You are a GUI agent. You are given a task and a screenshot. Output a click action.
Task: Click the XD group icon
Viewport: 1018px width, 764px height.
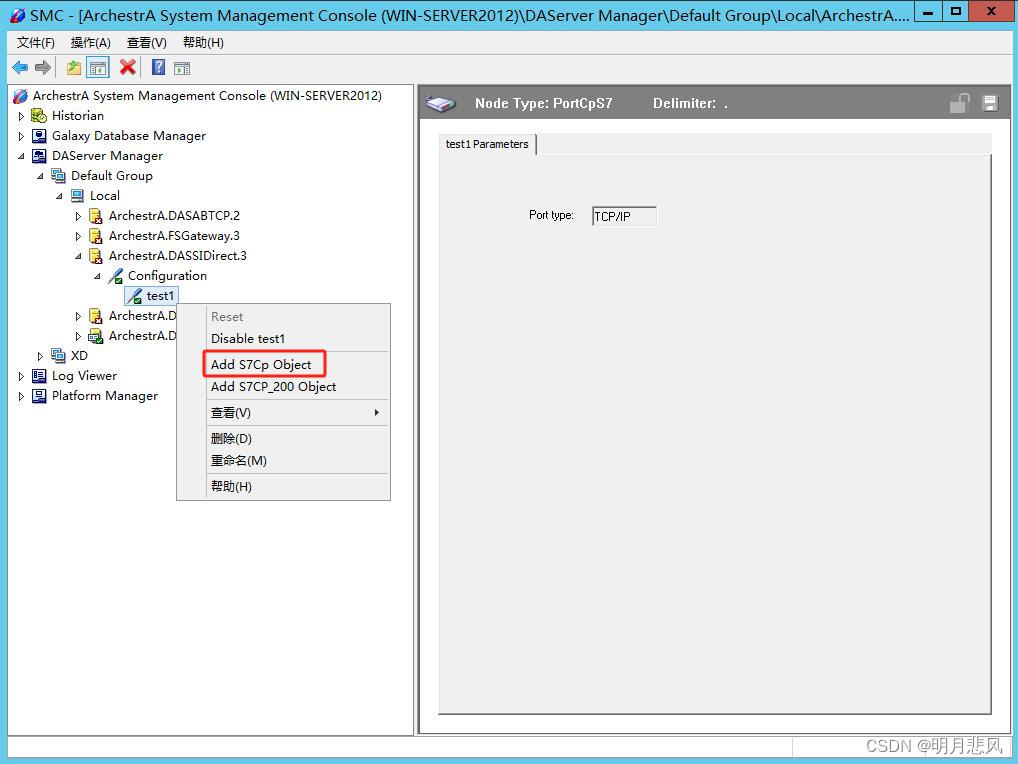coord(58,355)
